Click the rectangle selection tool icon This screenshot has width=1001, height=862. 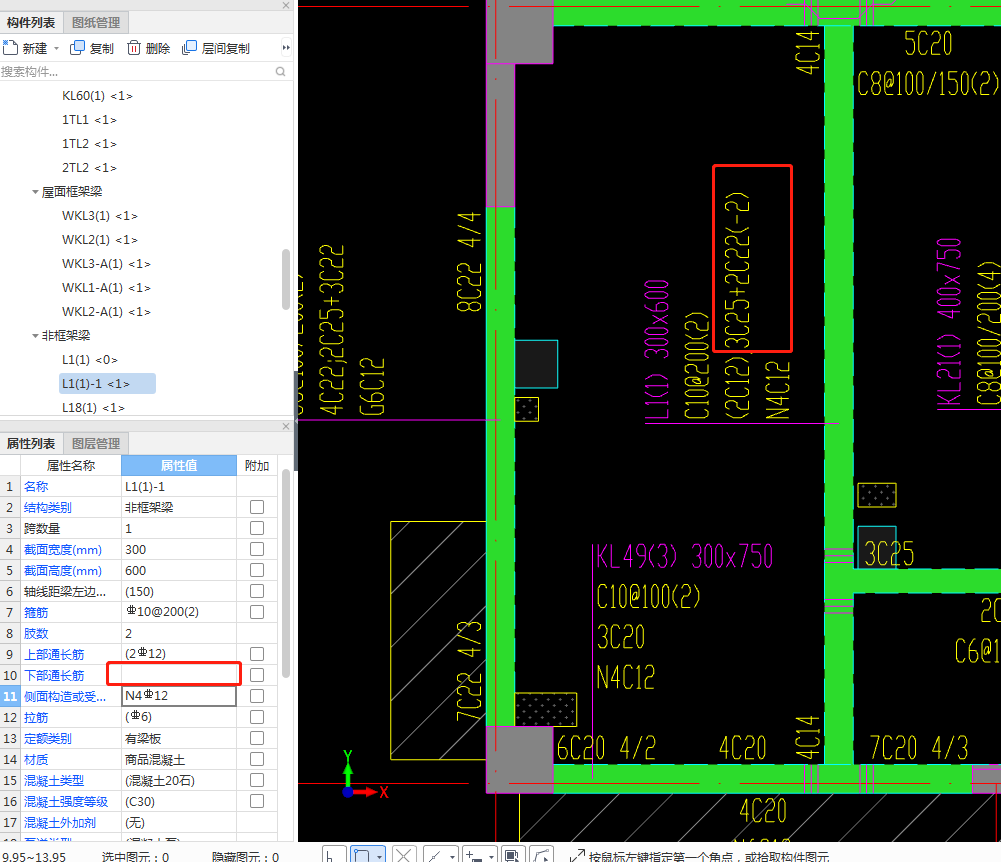(361, 854)
